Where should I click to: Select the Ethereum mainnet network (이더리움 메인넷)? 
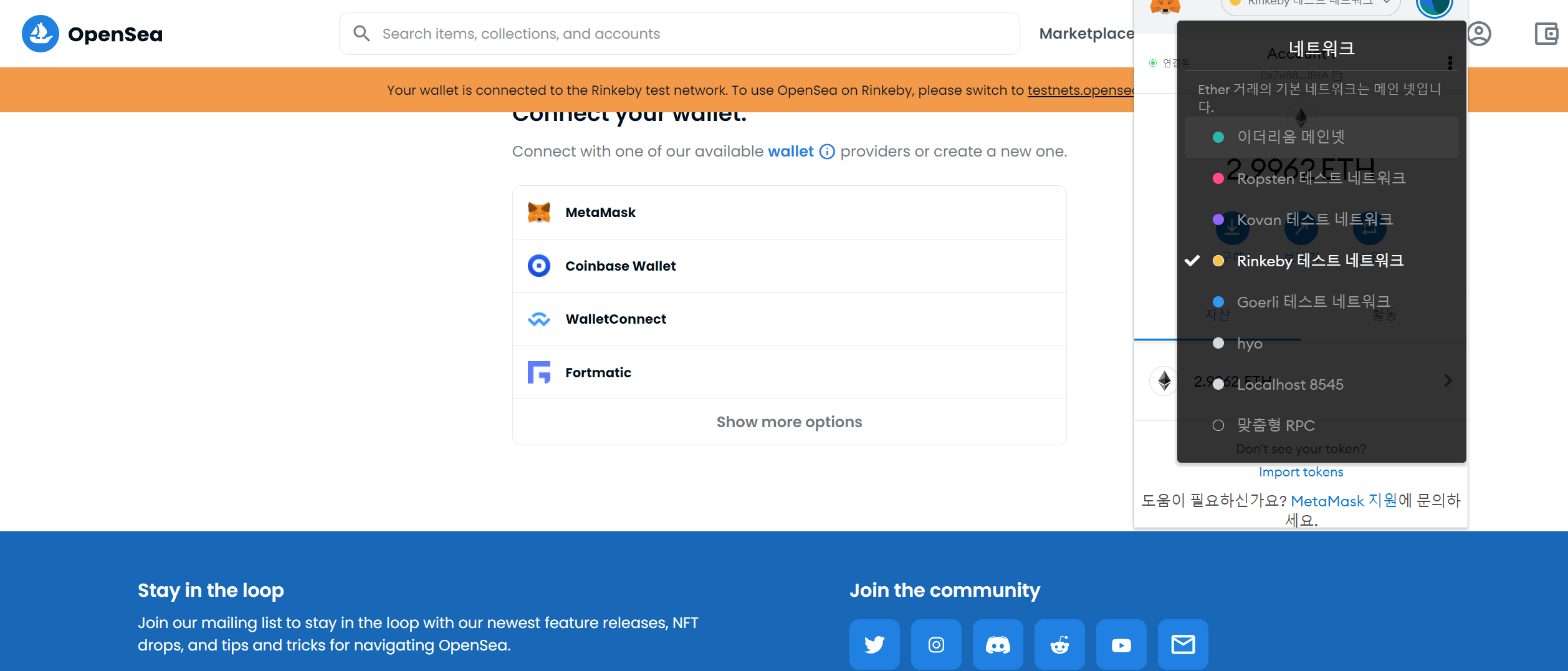click(x=1321, y=137)
